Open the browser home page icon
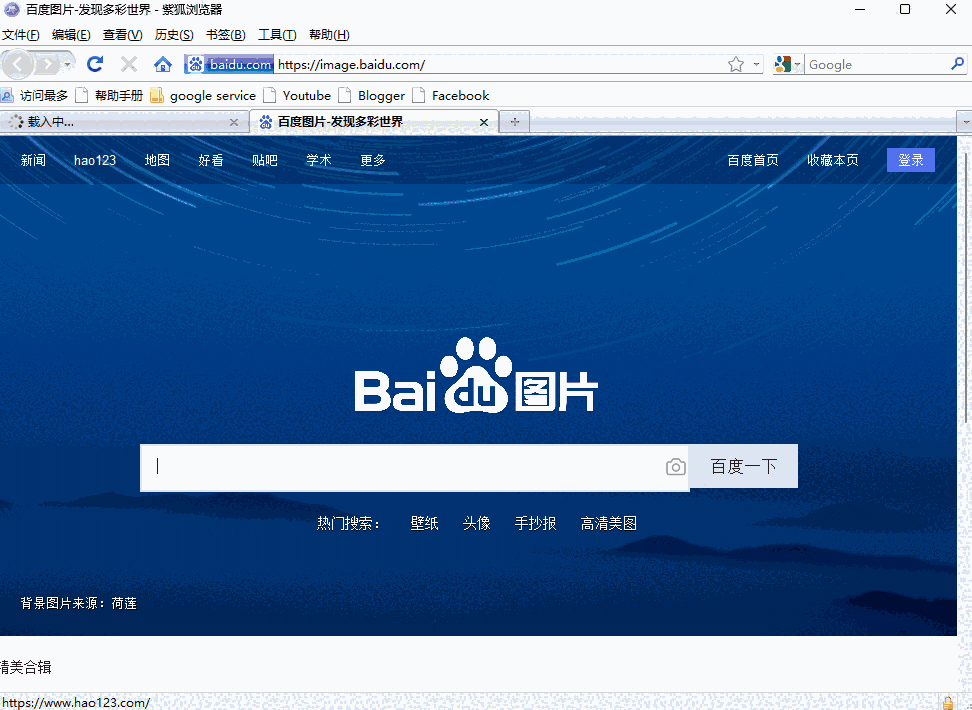Screen dimensions: 972x710 (x=163, y=63)
